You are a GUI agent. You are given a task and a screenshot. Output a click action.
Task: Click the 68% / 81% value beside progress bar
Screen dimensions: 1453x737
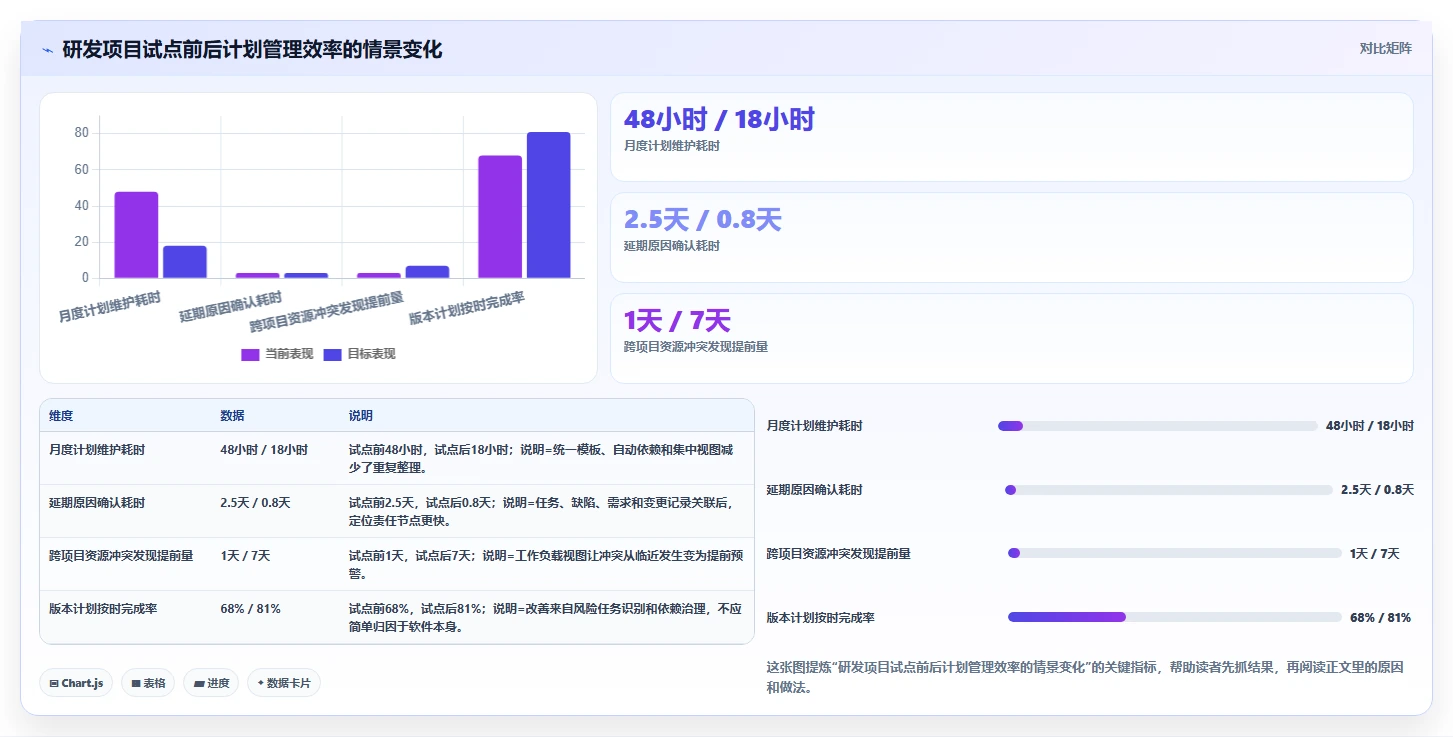1380,618
